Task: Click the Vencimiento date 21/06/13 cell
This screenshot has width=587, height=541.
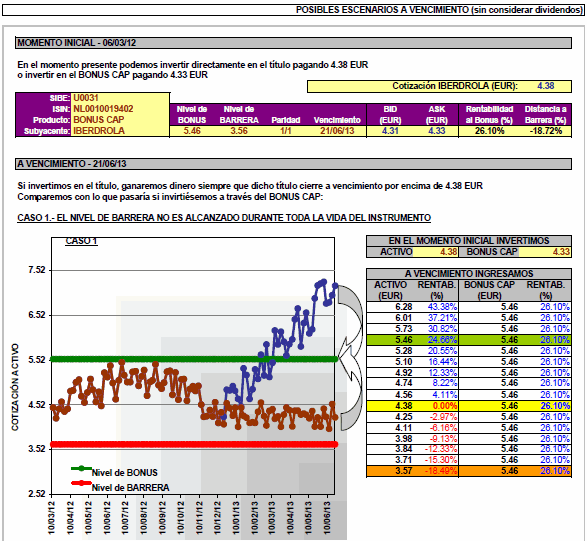Action: [x=337, y=131]
